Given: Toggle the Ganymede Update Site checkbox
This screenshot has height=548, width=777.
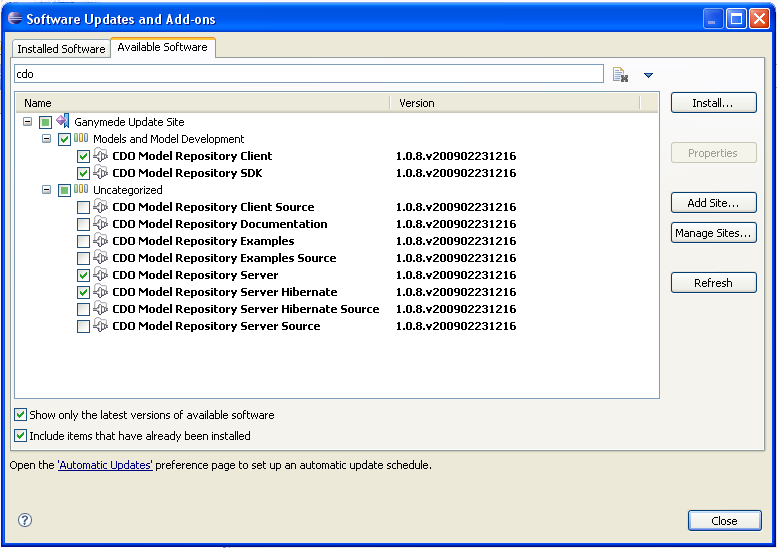Looking at the screenshot, I should point(46,122).
